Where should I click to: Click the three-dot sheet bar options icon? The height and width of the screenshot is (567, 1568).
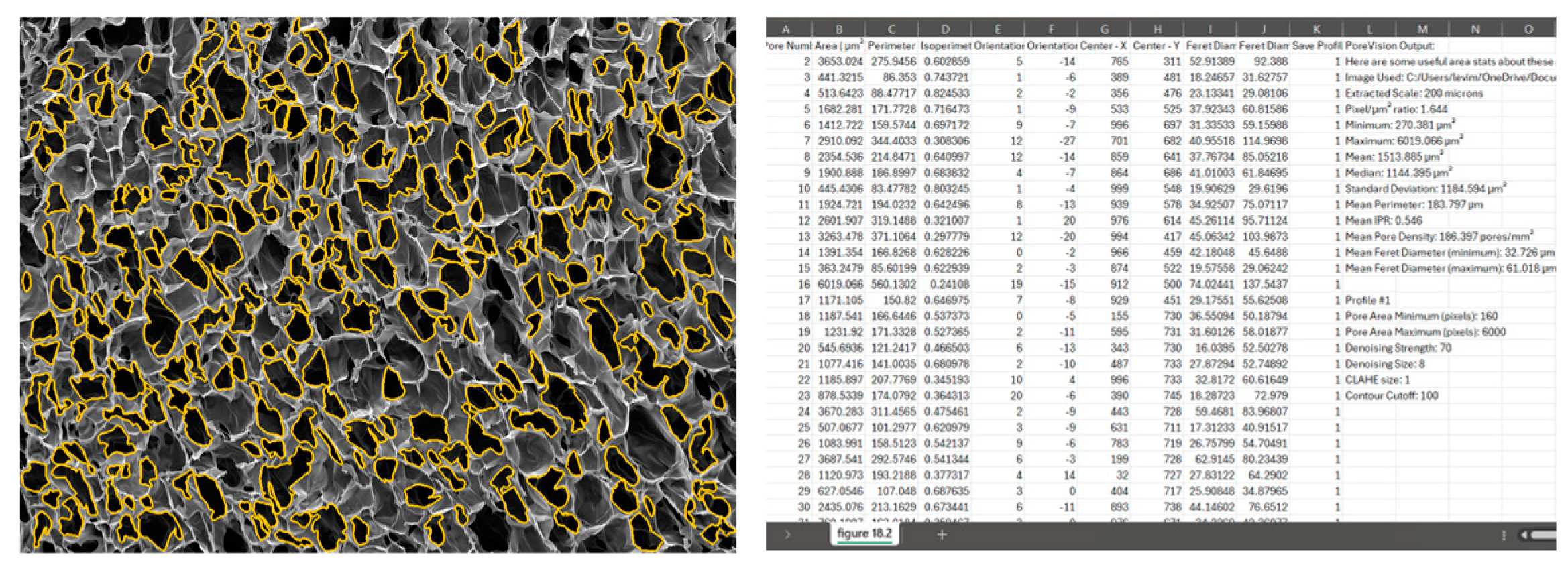tap(1504, 535)
